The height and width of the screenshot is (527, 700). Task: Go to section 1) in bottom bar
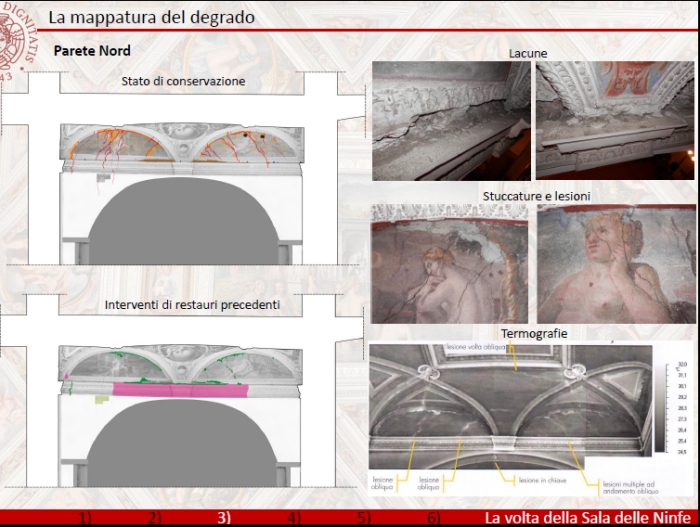[85, 518]
